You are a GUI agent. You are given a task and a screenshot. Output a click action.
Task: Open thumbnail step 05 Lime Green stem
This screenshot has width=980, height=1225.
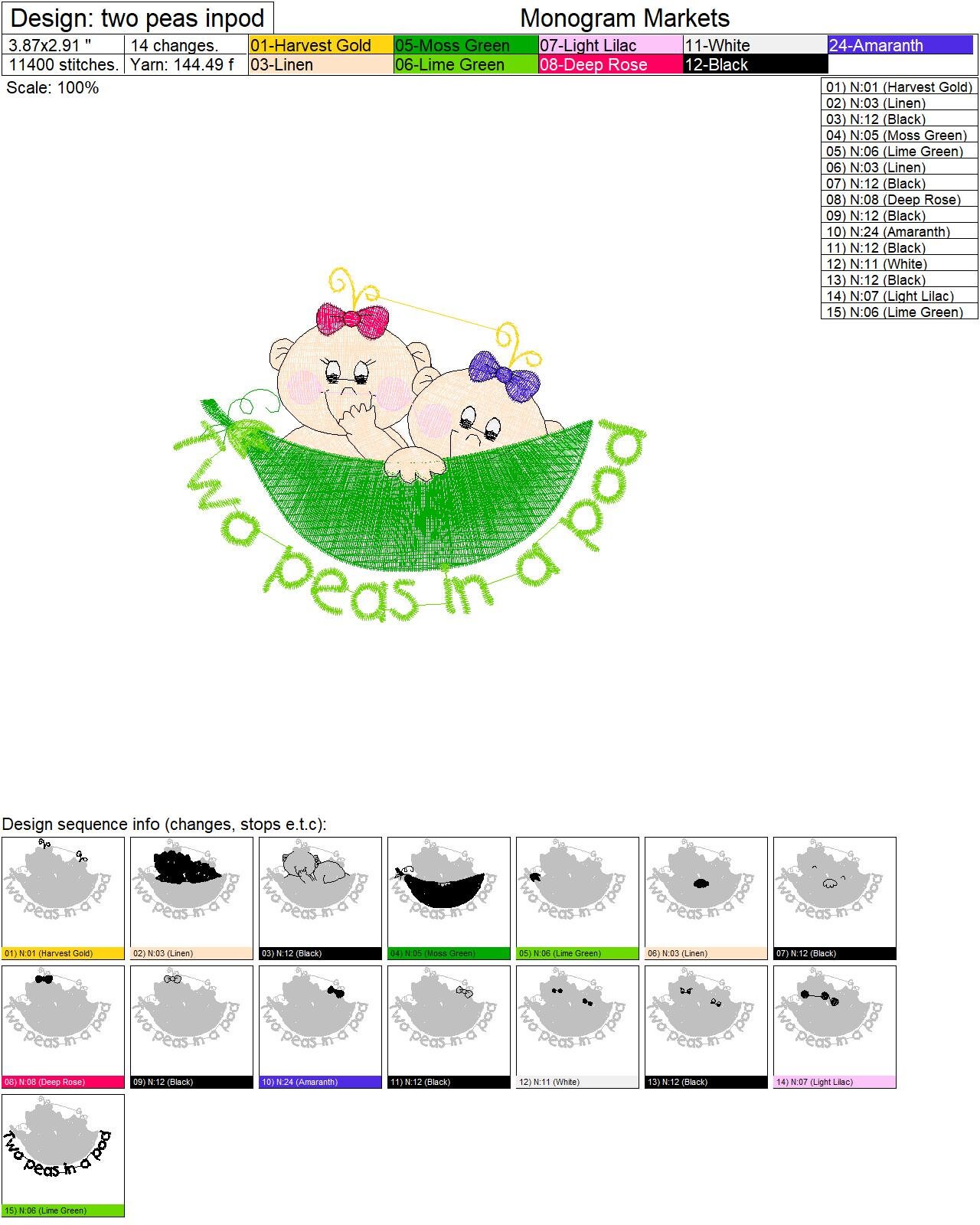pos(577,898)
